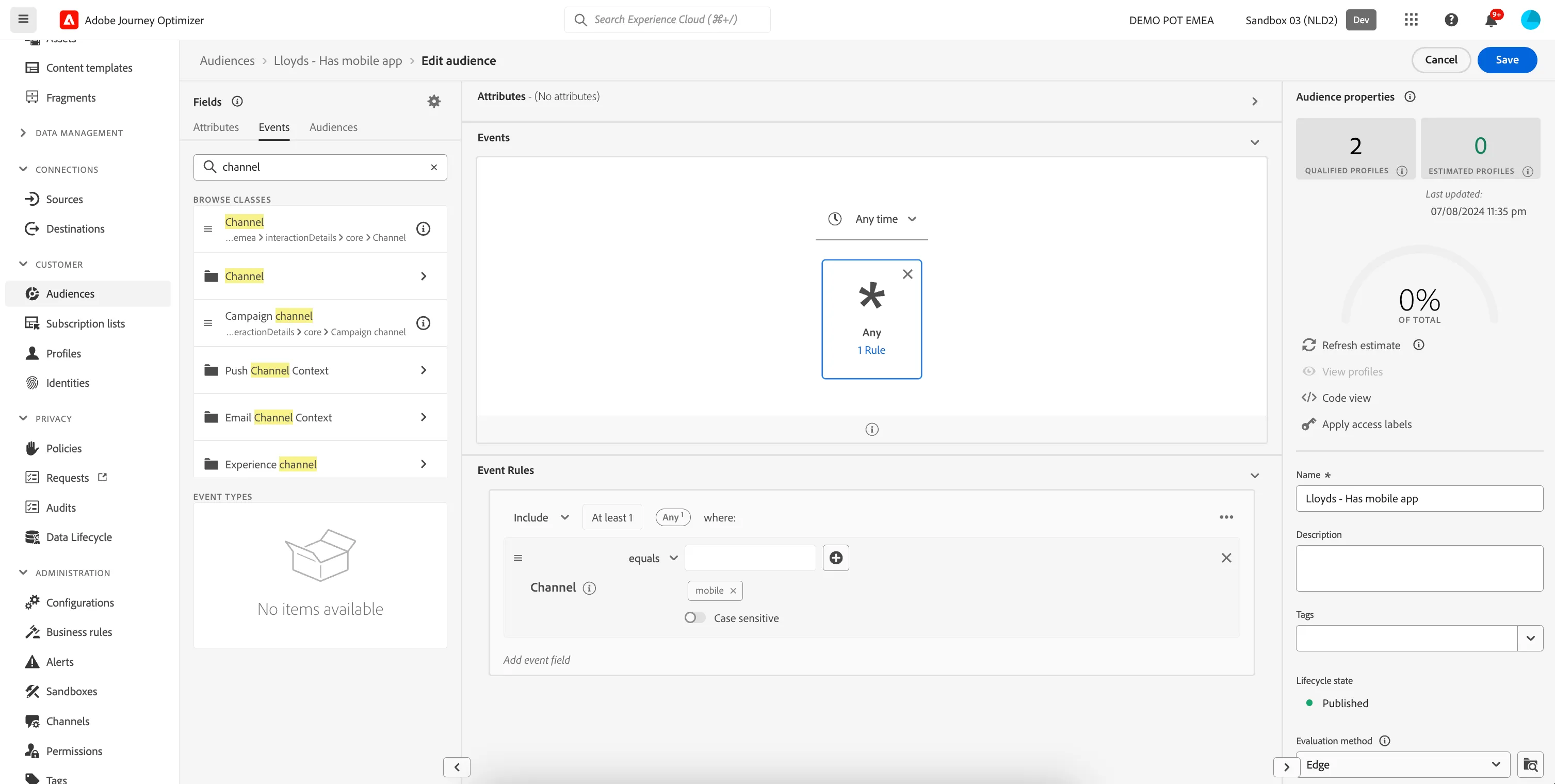Expand the Attributes section
The width and height of the screenshot is (1555, 784).
click(1254, 102)
